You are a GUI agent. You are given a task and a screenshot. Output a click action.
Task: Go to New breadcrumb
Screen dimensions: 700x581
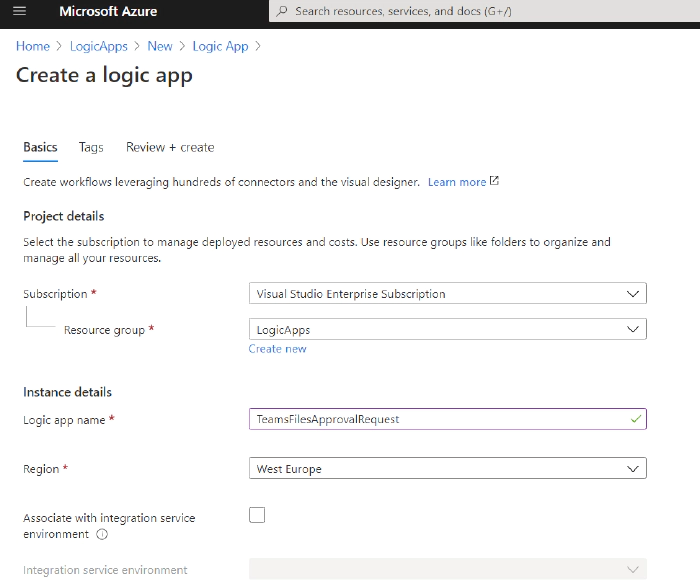160,46
